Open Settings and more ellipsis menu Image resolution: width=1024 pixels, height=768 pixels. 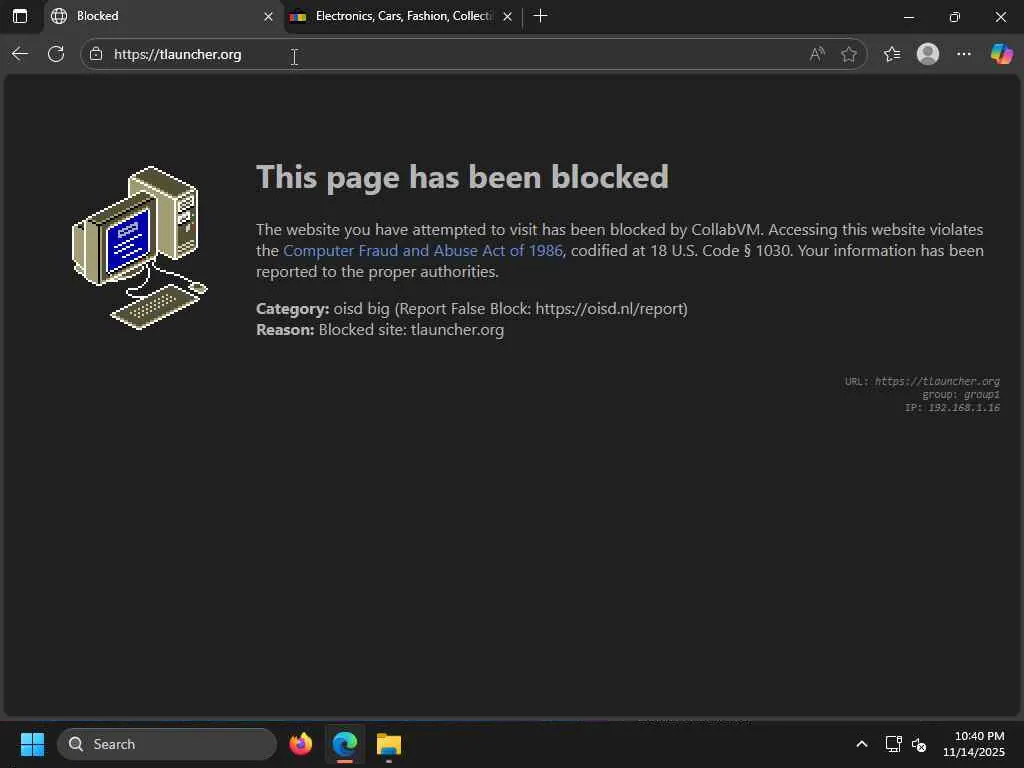tap(963, 54)
